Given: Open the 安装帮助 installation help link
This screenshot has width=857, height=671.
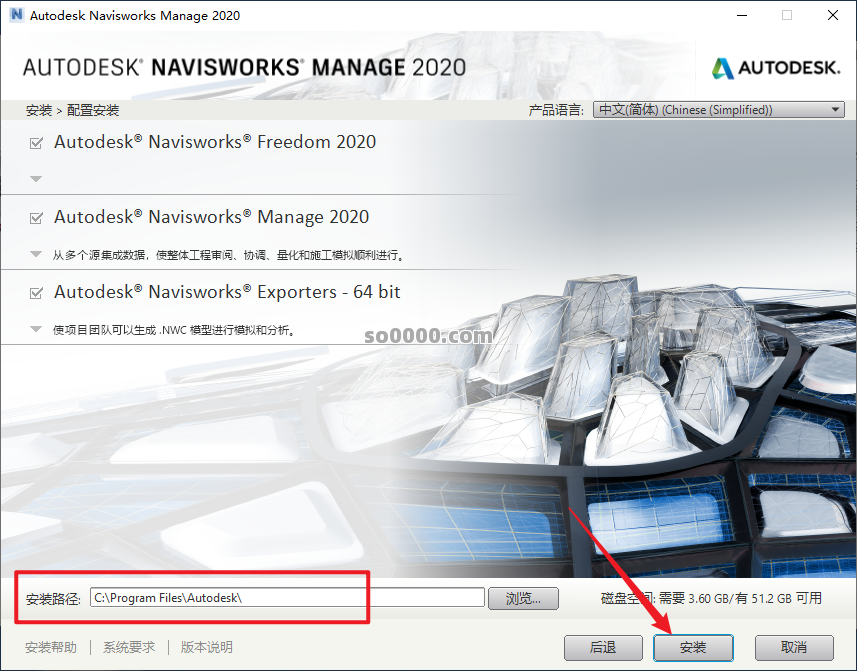Looking at the screenshot, I should tap(51, 647).
